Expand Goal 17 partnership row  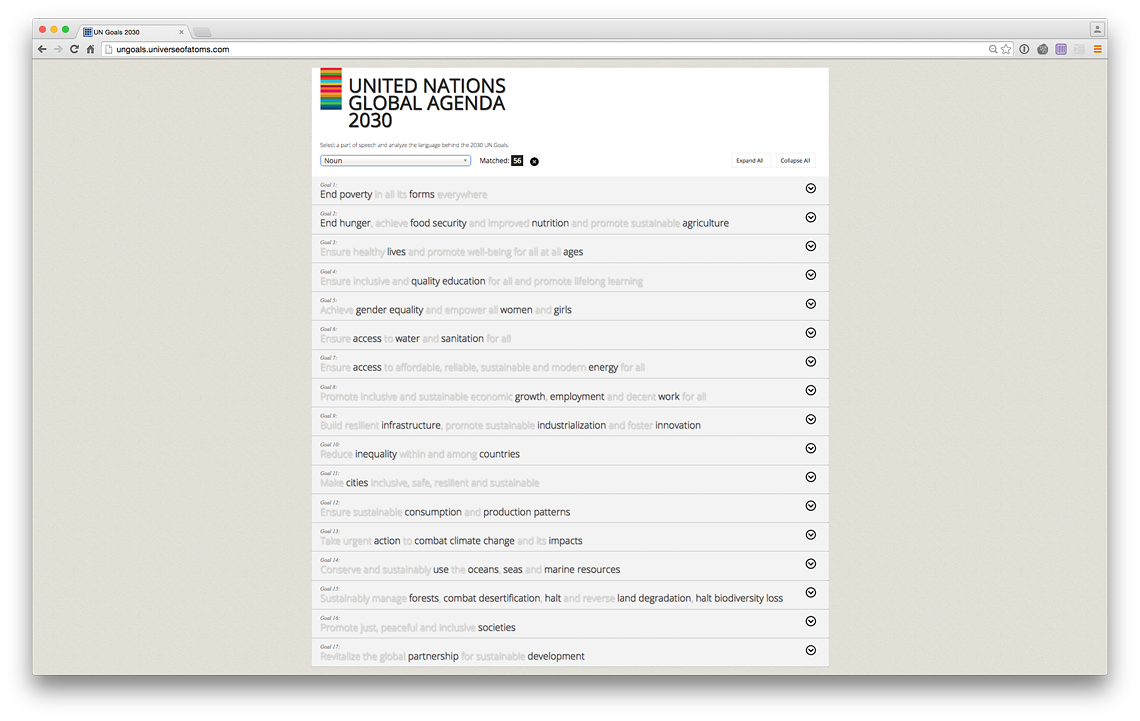coord(811,650)
